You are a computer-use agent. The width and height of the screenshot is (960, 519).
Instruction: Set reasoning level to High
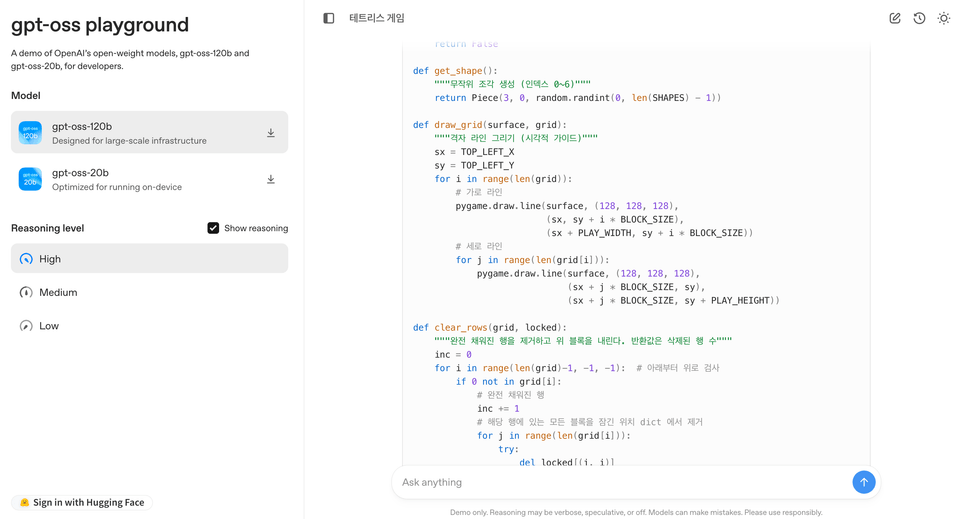149,258
